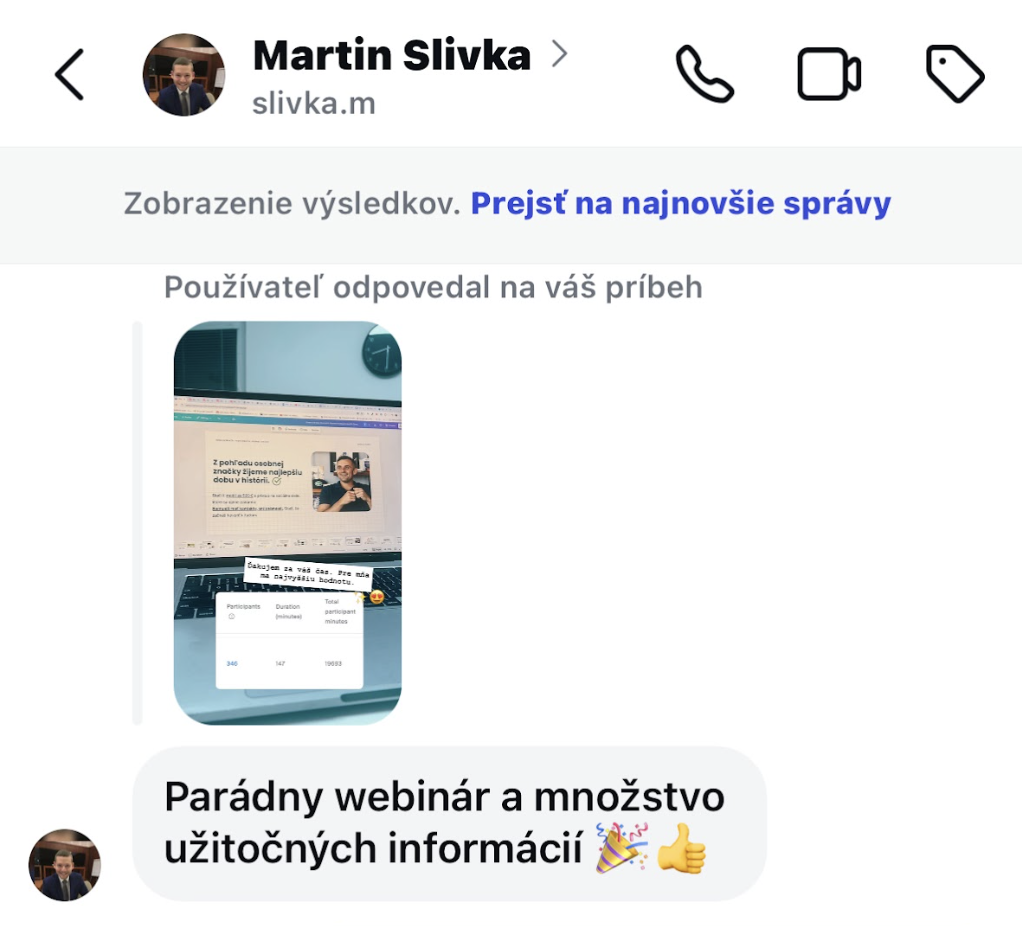Tap the vertical reply bar beside story
Screen dimensions: 1022x926
tap(137, 523)
